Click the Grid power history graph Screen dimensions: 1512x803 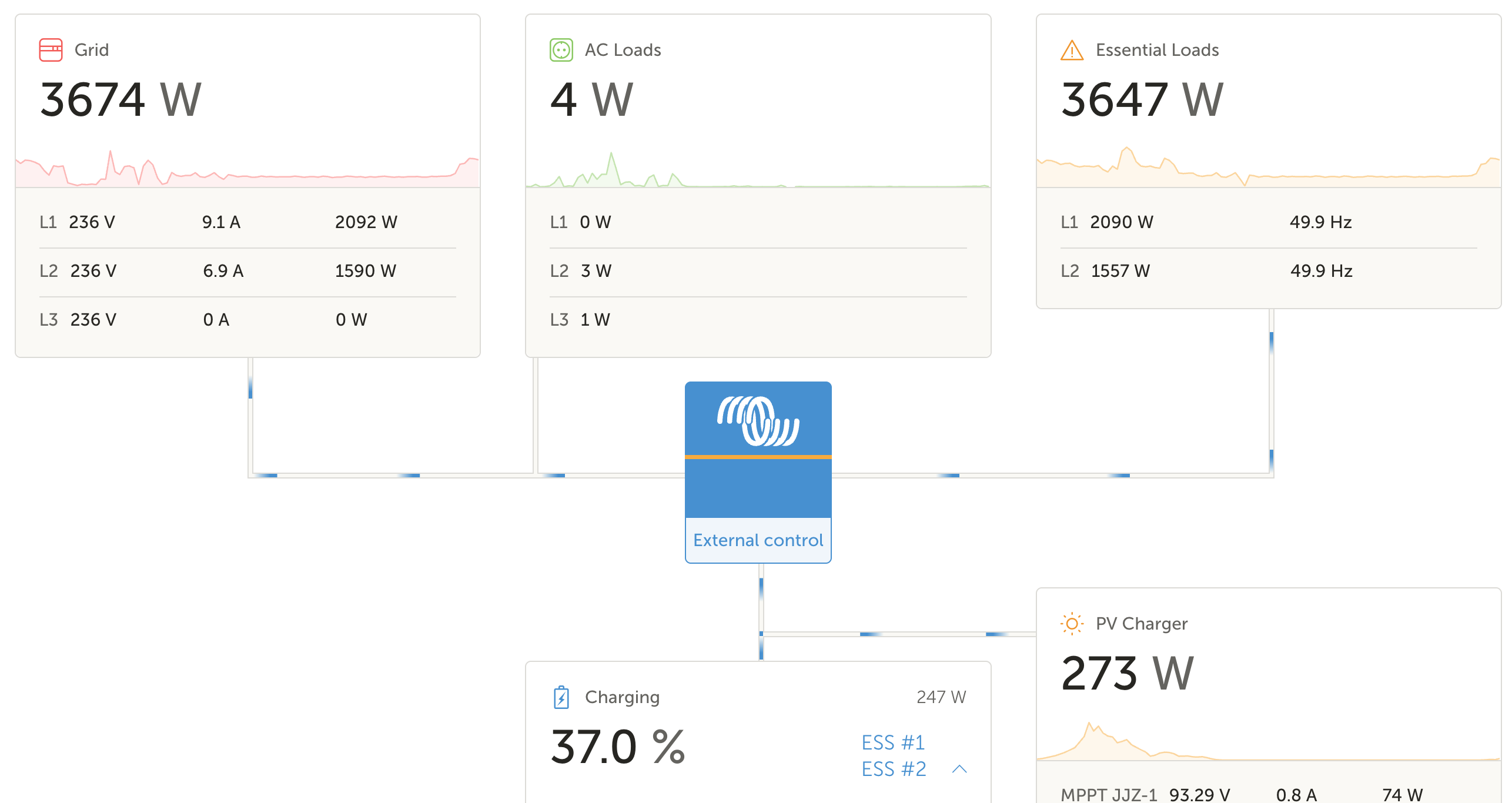click(247, 169)
